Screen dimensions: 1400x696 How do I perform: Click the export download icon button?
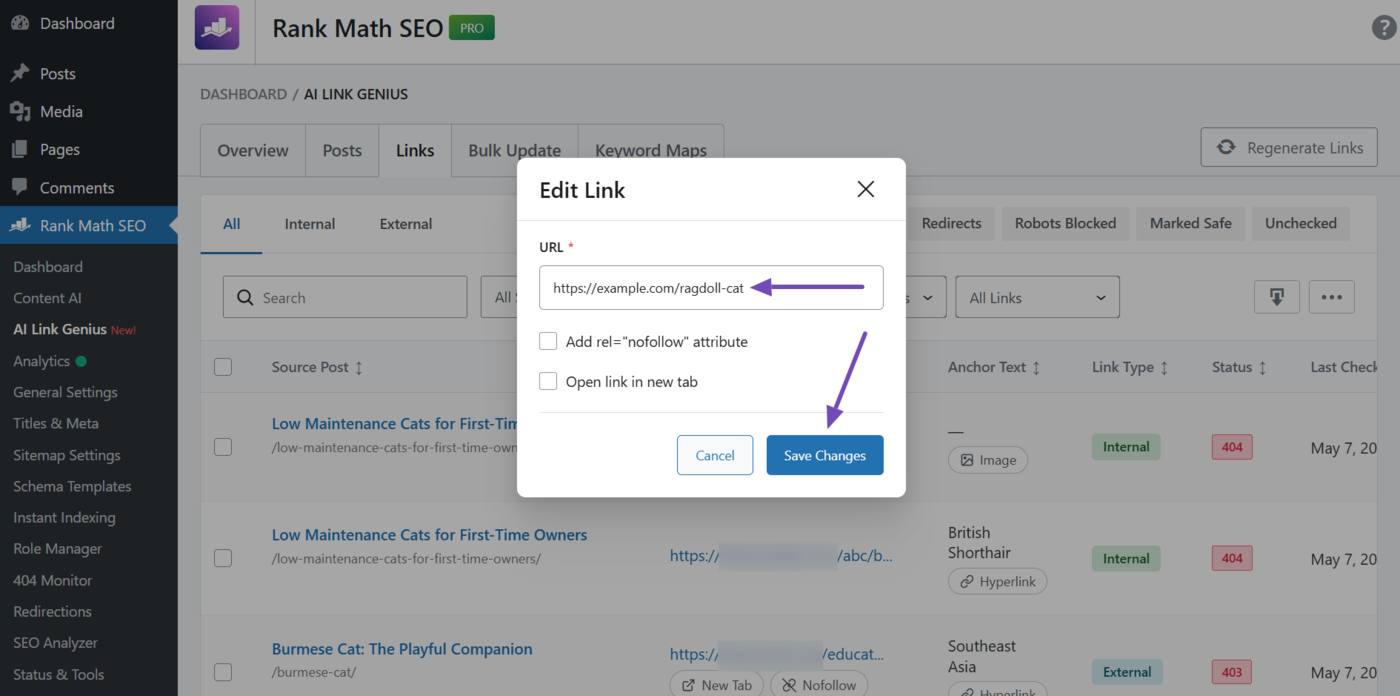1277,297
